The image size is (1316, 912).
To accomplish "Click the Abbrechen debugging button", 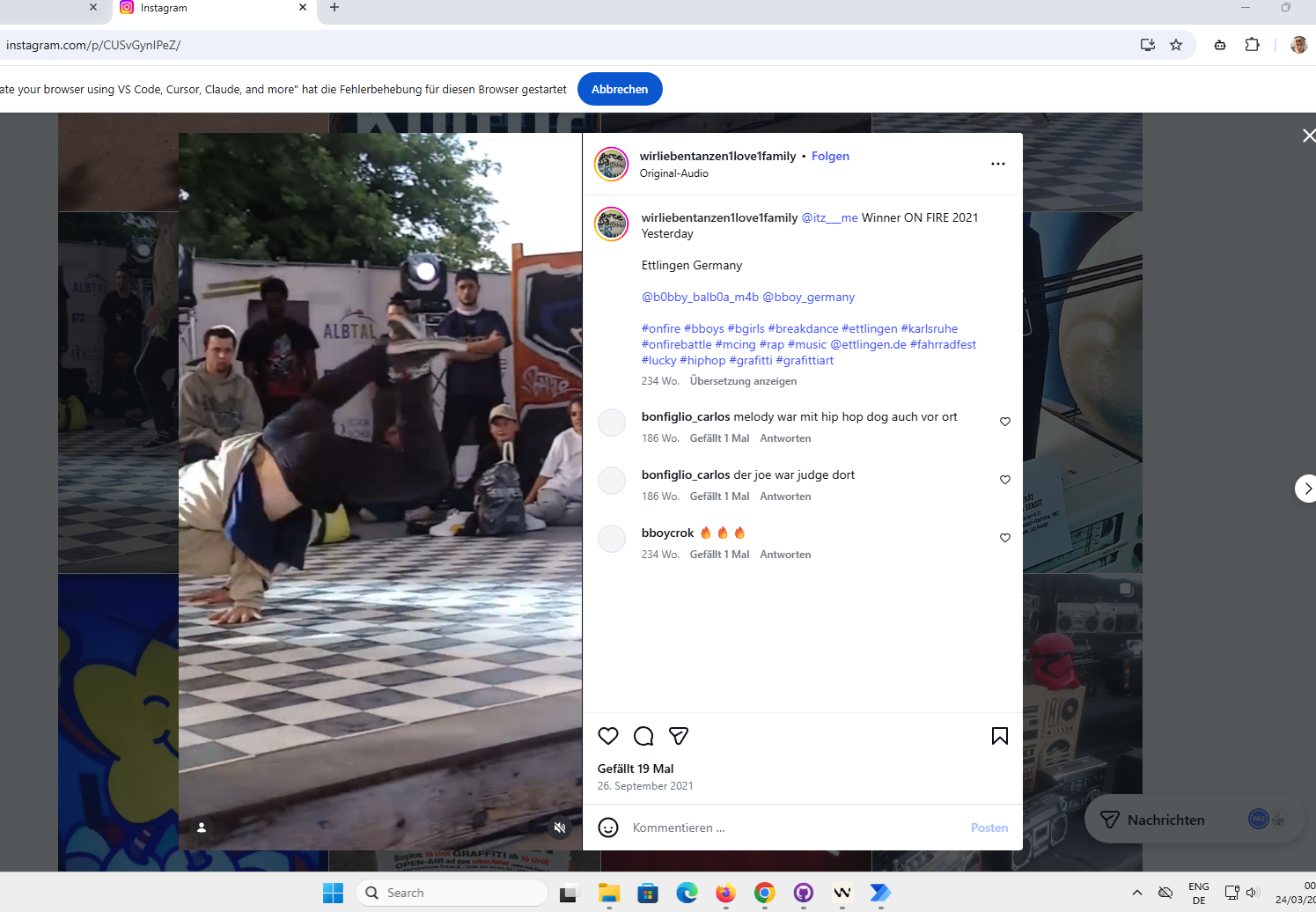I will click(620, 89).
